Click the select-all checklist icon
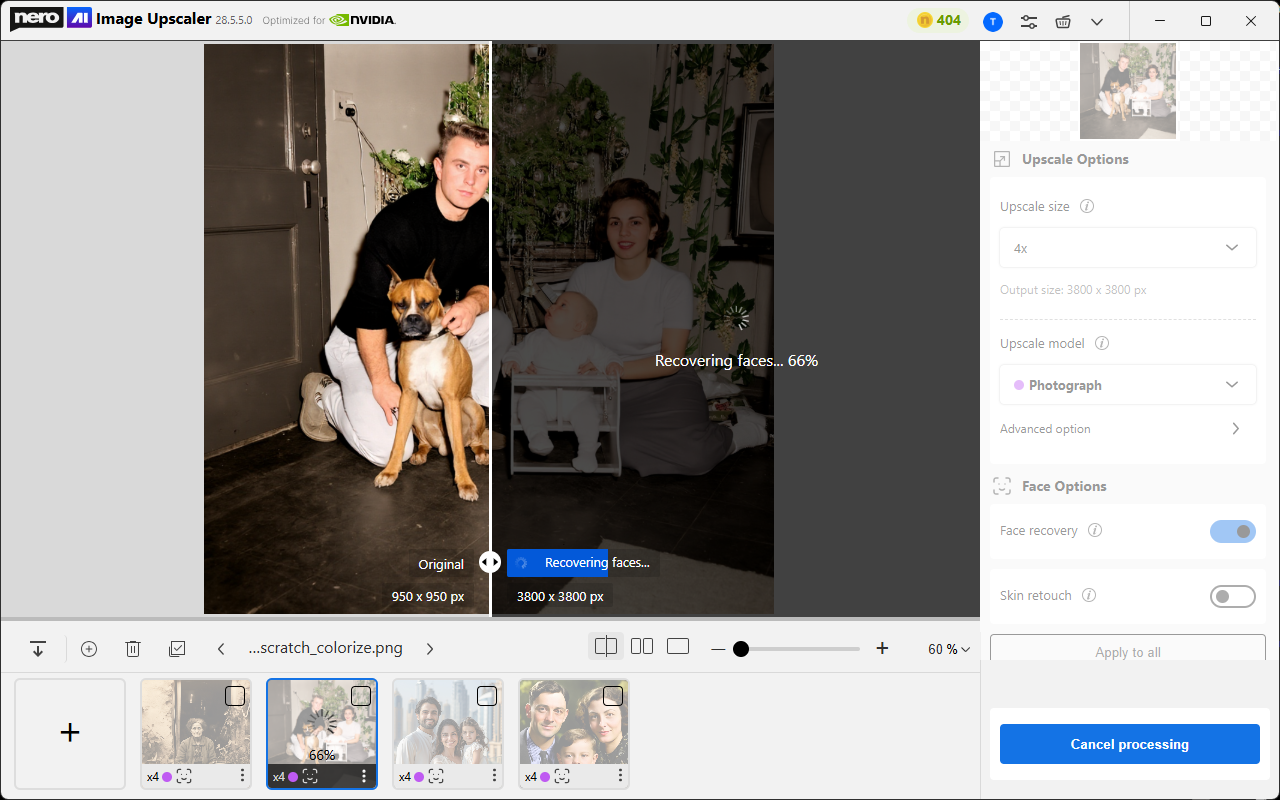Viewport: 1280px width, 800px height. tap(177, 649)
